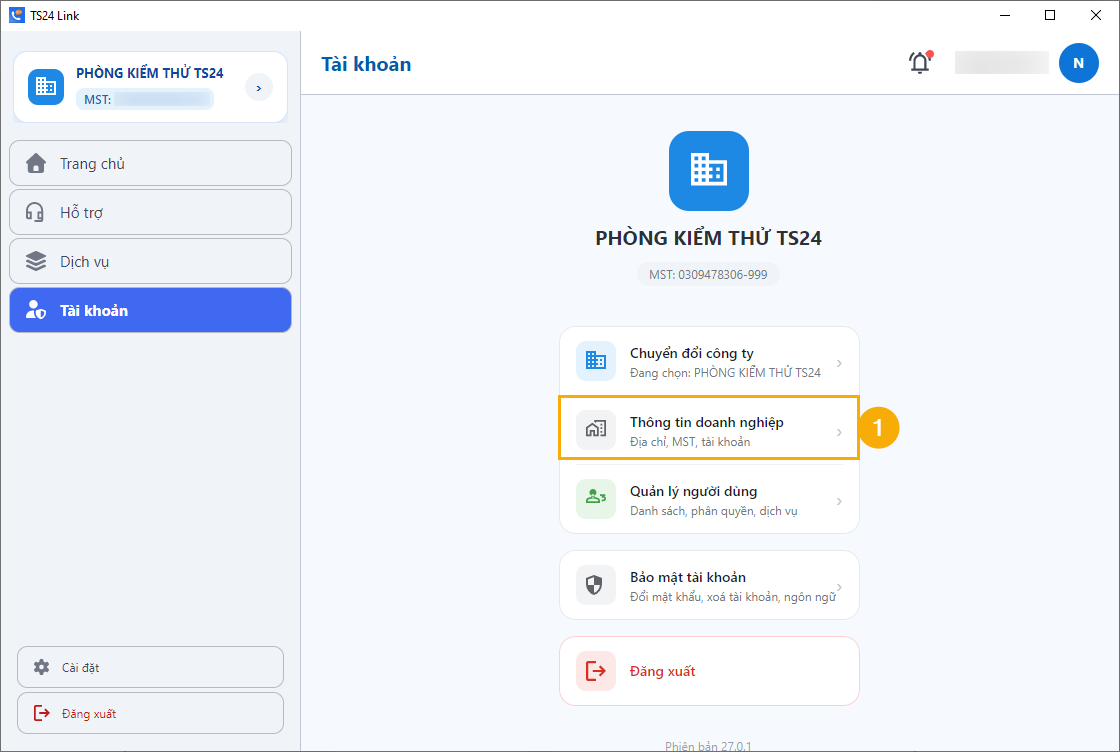Click the home icon in the sidebar
This screenshot has height=752, width=1120.
click(36, 164)
